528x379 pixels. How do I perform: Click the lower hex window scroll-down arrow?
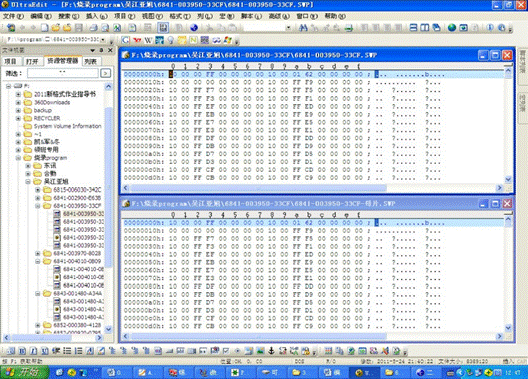[508, 327]
